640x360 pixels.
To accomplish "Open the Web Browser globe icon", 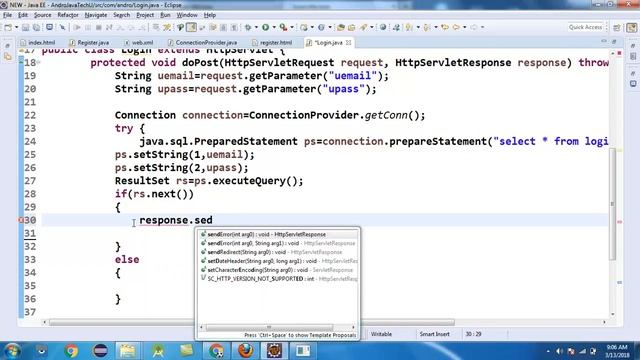I will pos(382,27).
